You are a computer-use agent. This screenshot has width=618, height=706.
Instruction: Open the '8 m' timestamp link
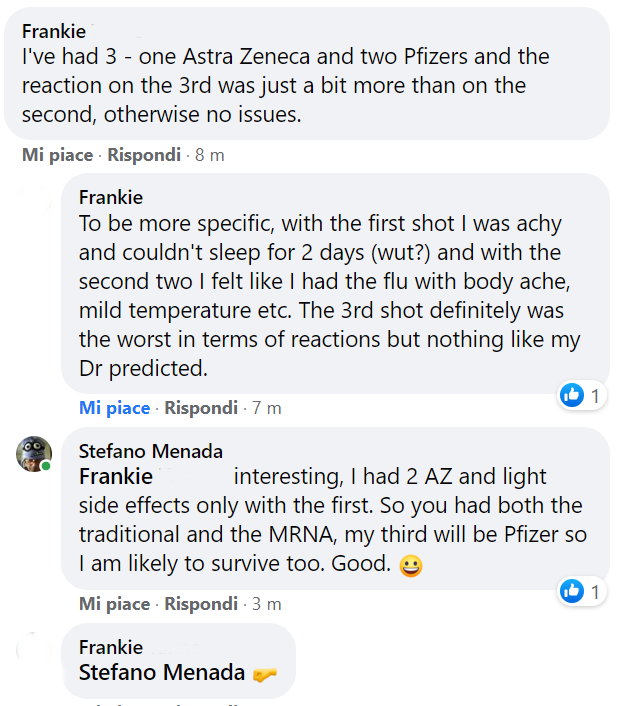coord(210,155)
